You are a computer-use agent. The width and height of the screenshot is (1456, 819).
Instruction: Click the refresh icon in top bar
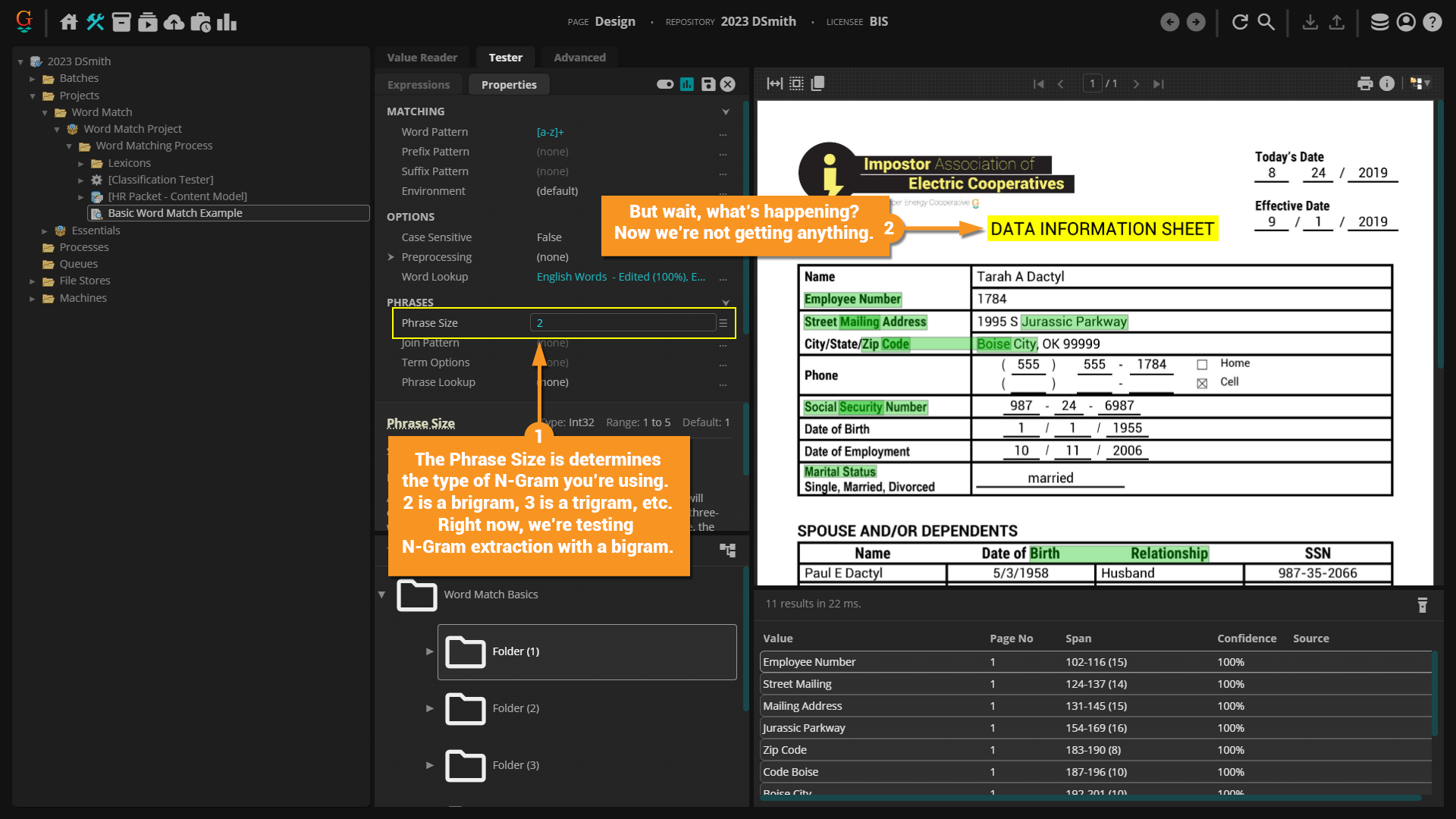pyautogui.click(x=1240, y=22)
